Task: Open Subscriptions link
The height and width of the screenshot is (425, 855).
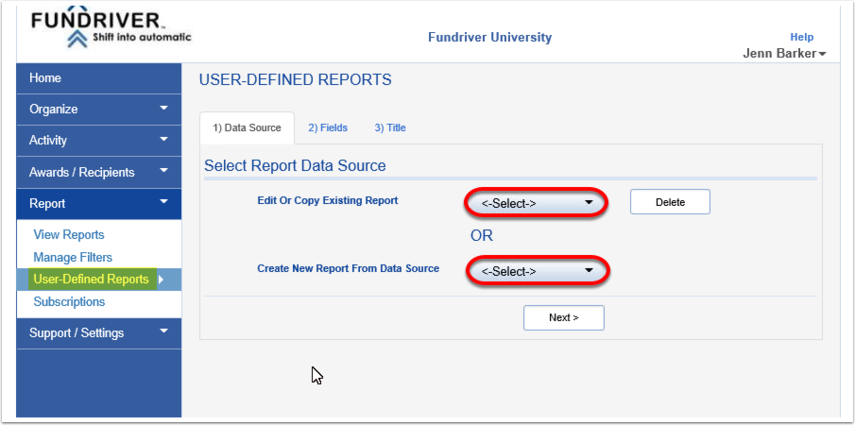Action: [69, 302]
